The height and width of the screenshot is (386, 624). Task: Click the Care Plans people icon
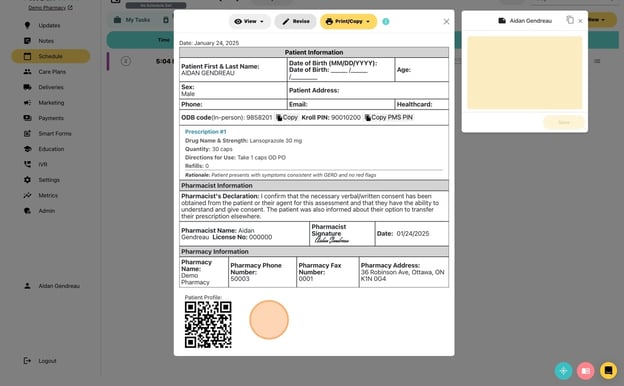click(x=27, y=72)
